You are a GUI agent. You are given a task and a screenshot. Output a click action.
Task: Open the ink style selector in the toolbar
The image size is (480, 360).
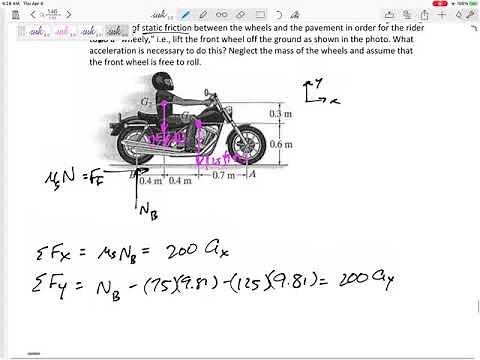tap(161, 15)
